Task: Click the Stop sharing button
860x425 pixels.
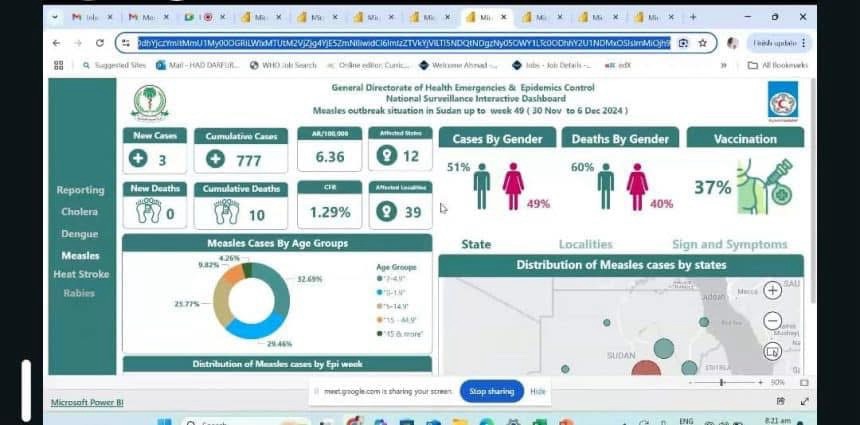Action: (491, 392)
